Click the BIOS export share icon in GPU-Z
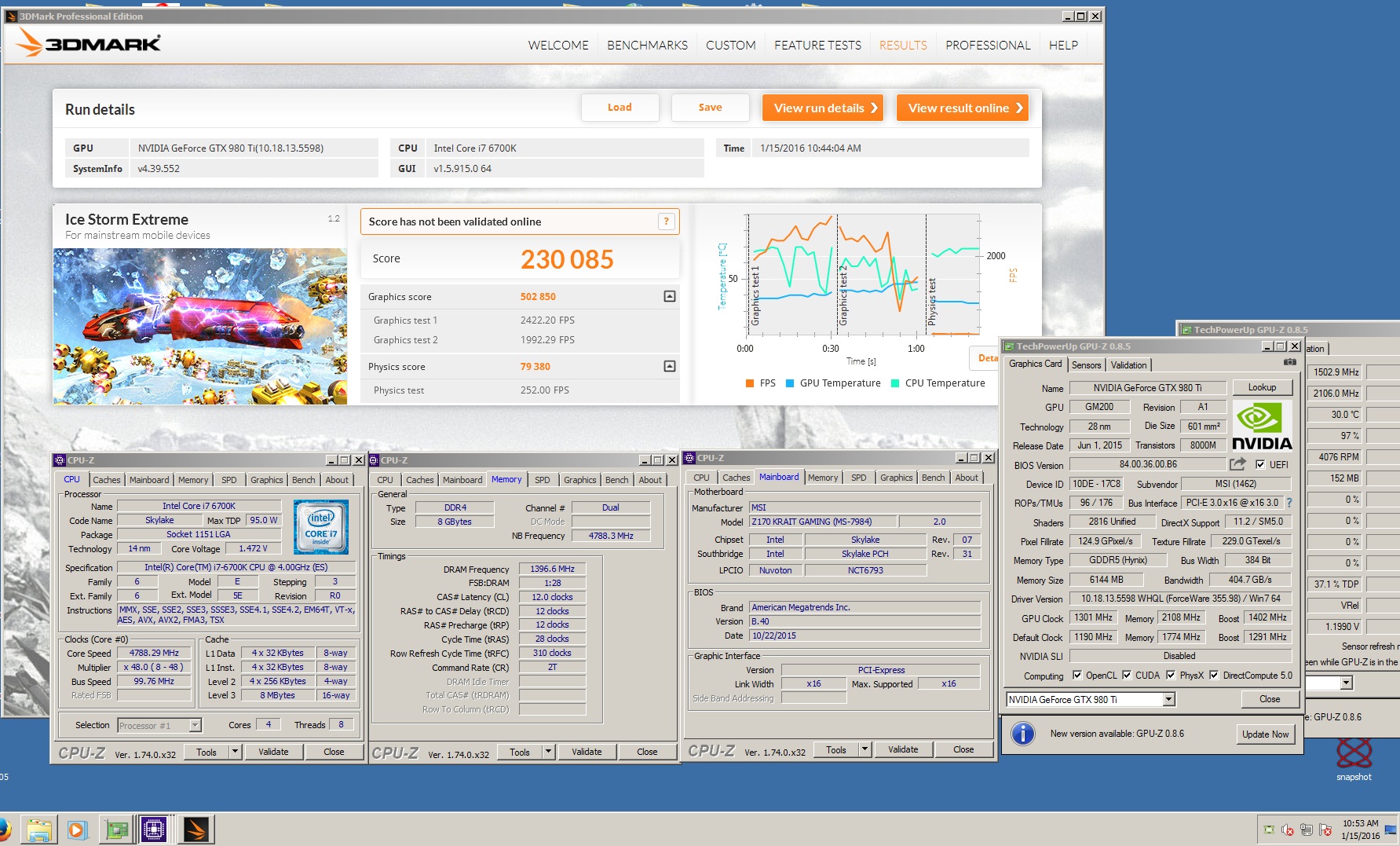The image size is (1400, 846). 1238,464
